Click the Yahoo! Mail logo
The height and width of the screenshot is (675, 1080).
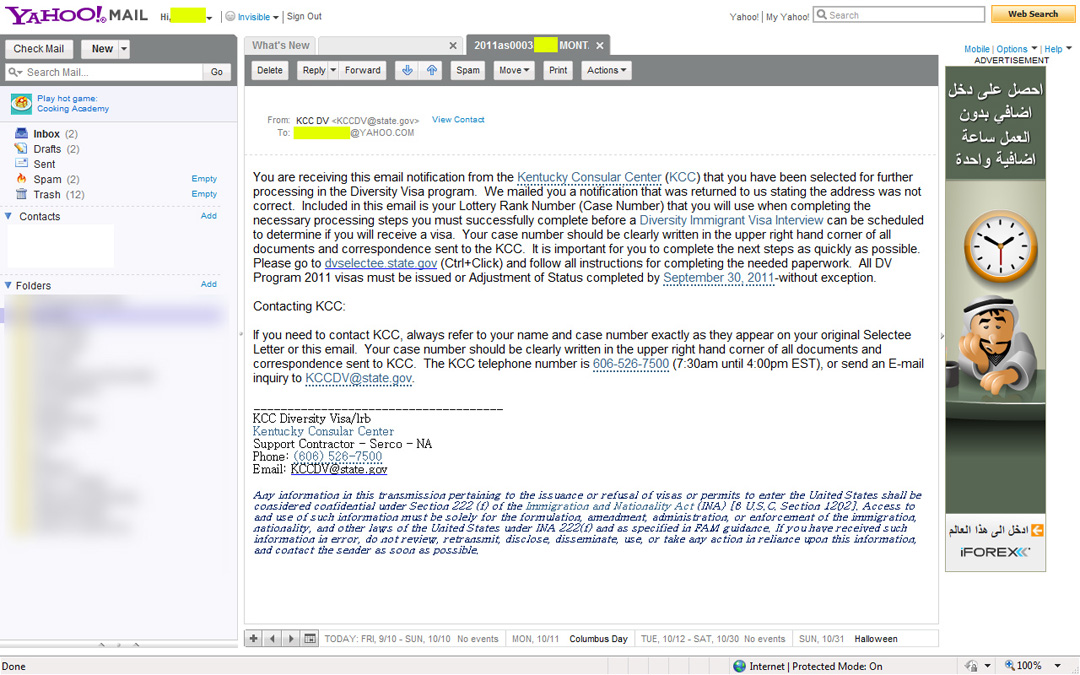click(x=76, y=15)
